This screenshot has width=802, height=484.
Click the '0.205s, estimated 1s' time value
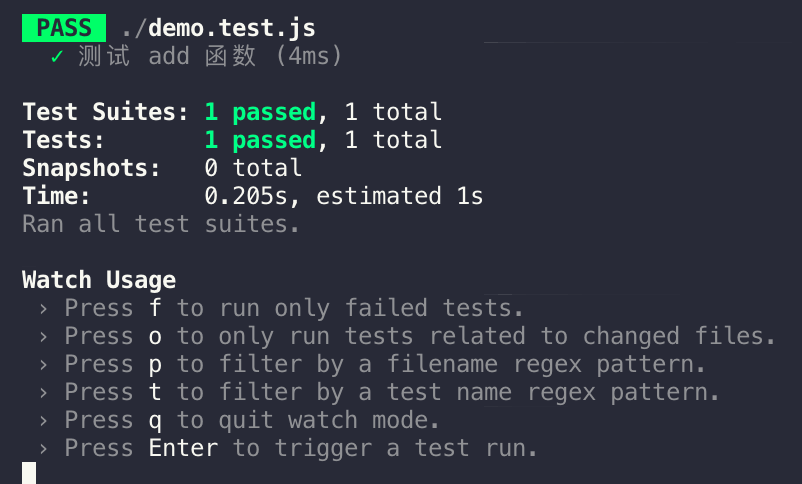coord(343,196)
